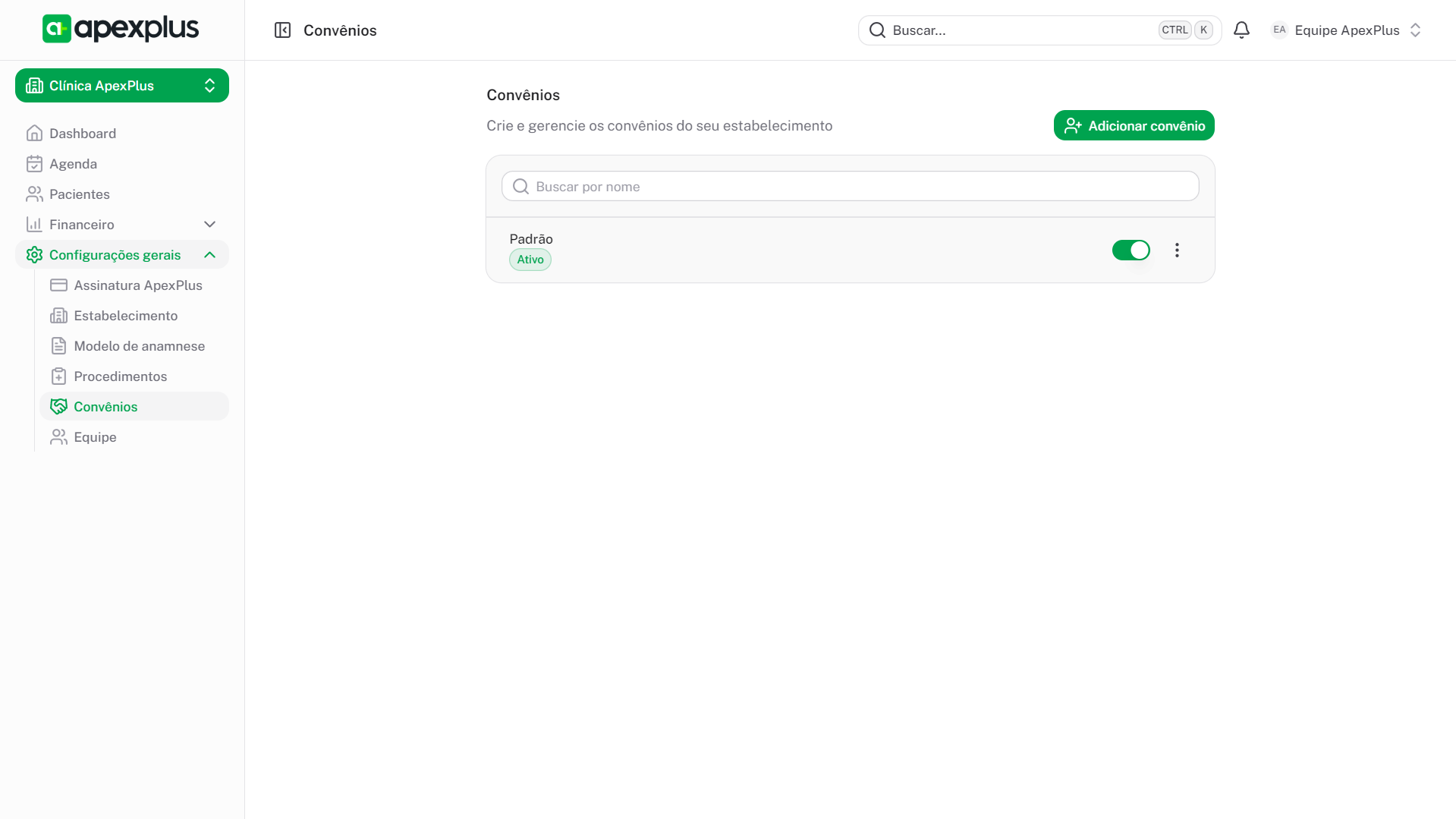Viewport: 1456px width, 819px height.
Task: Collapse Configurações gerais section
Action: 209,255
